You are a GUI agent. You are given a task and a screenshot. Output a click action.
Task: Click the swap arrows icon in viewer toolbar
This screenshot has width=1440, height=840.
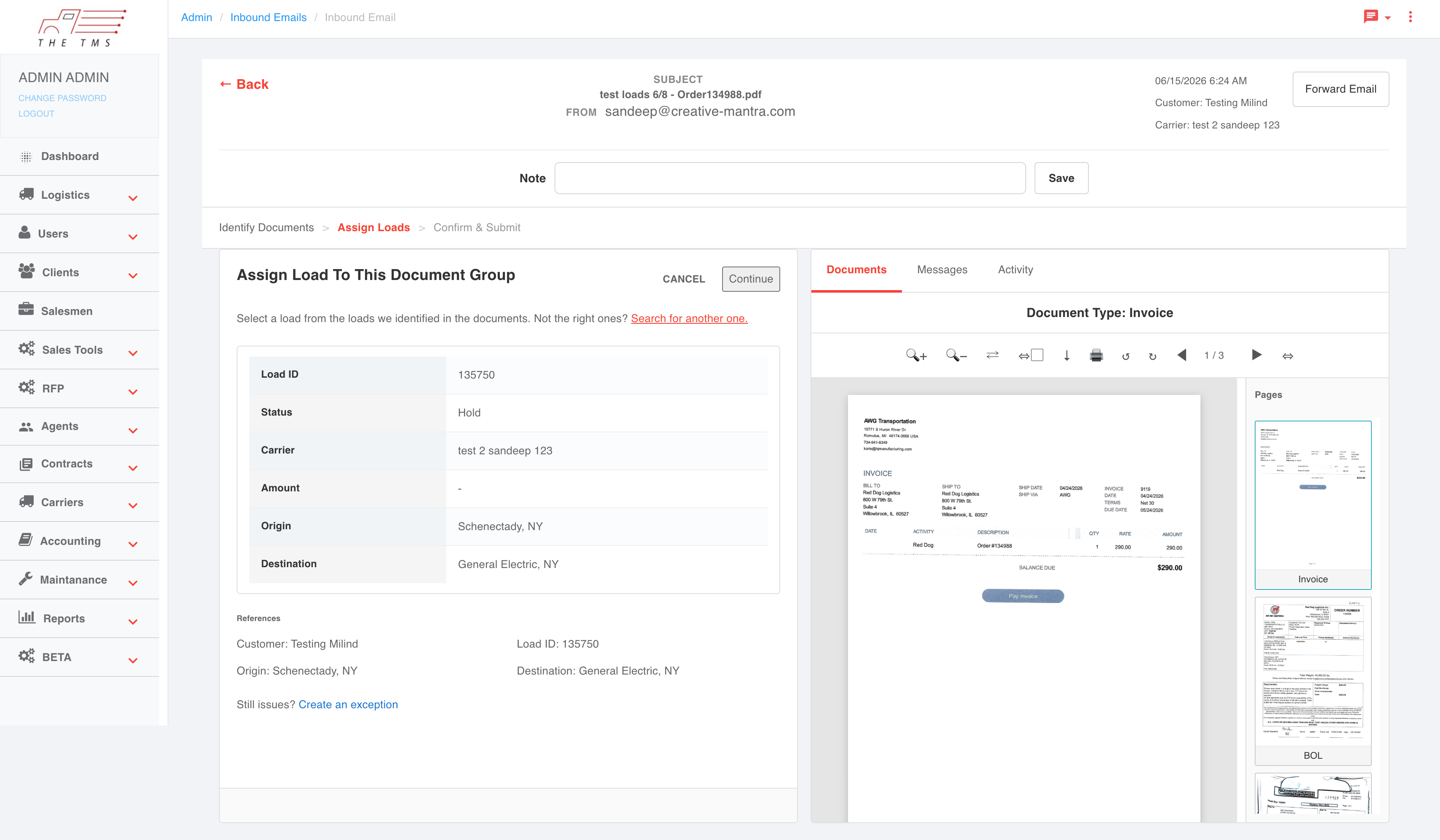(992, 355)
